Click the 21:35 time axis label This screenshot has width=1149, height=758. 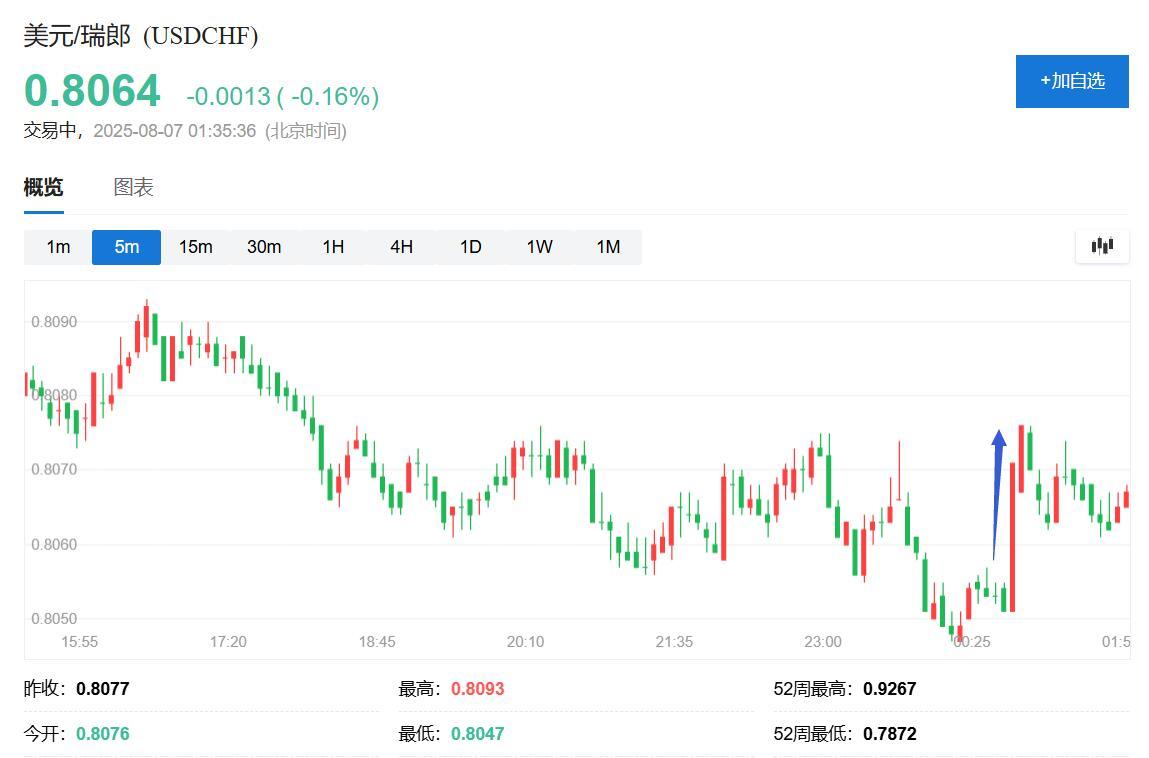point(674,642)
